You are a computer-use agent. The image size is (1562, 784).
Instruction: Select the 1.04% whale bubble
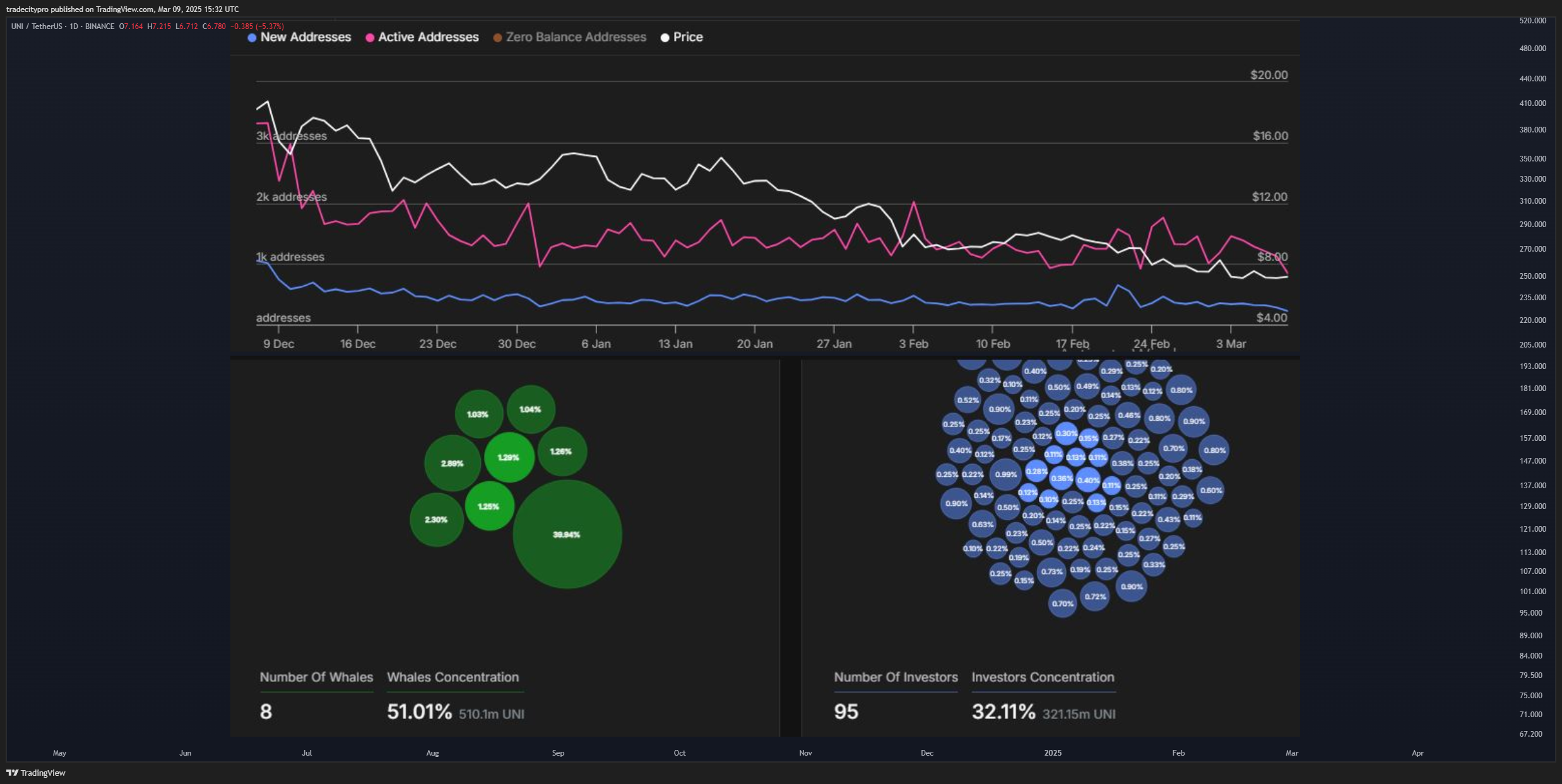pos(531,409)
